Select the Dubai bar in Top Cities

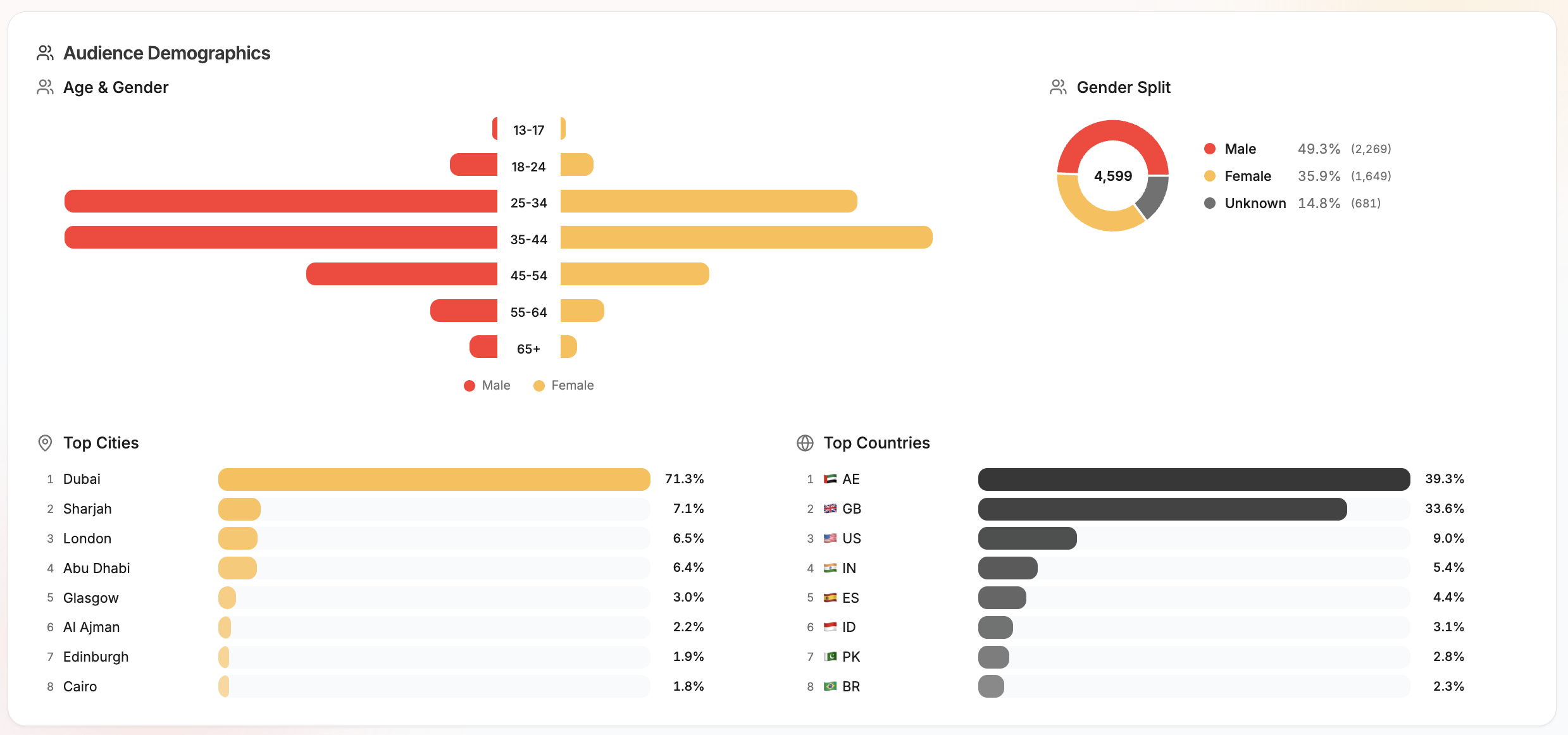pyautogui.click(x=434, y=479)
